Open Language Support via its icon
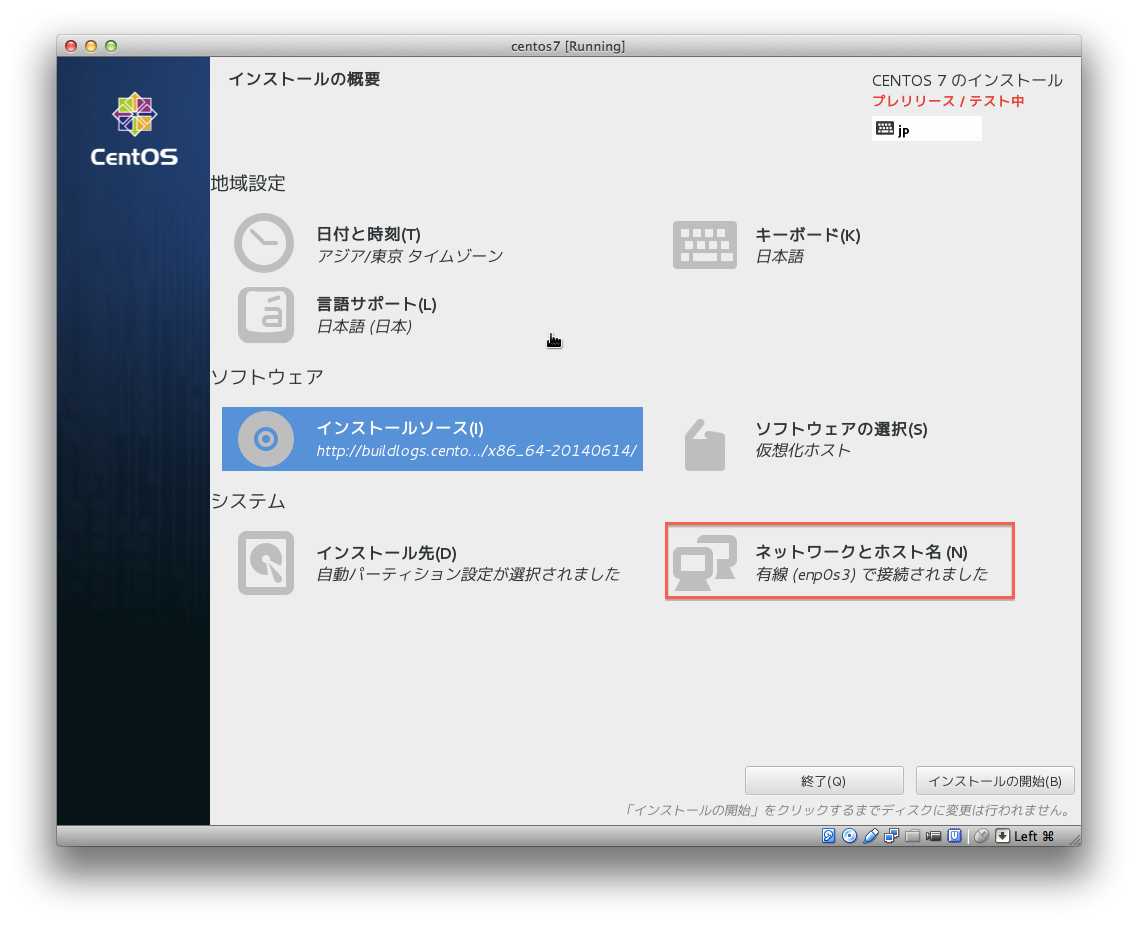1138x925 pixels. (x=264, y=314)
